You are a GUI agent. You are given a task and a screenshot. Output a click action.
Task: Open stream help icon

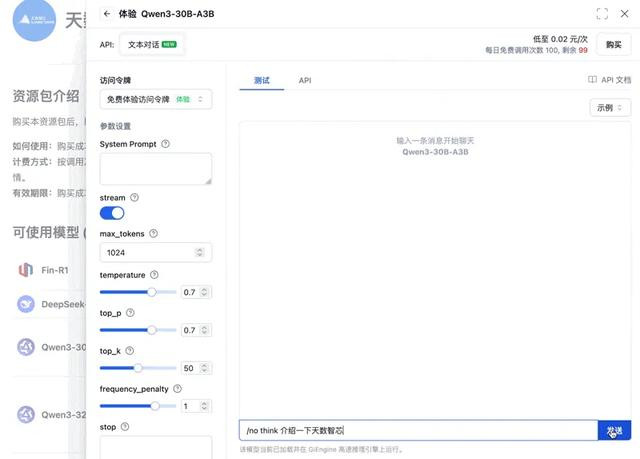134,197
